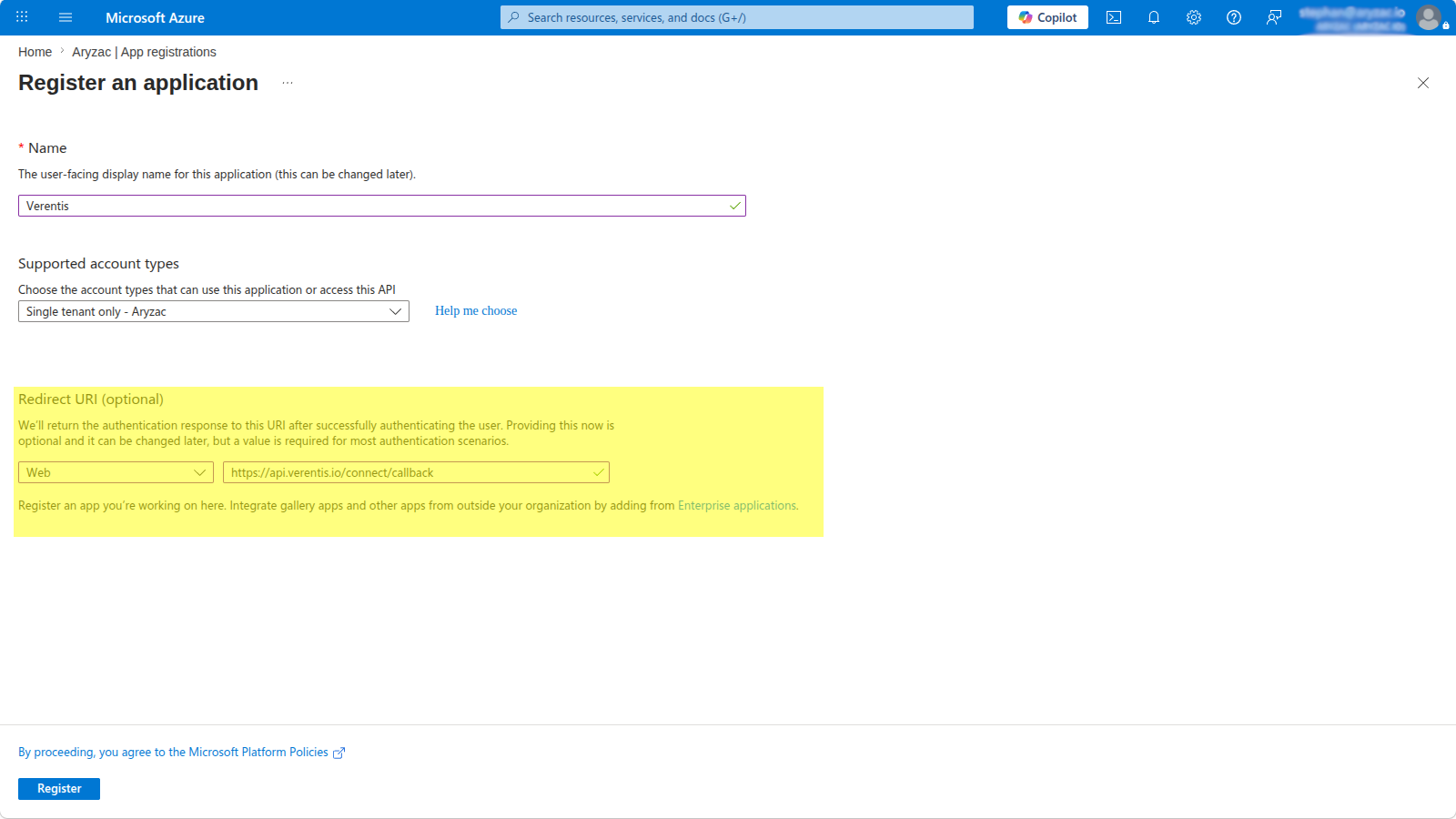Screen dimensions: 1456x819
Task: Open the Azure portal apps grid icon
Action: pos(22,17)
